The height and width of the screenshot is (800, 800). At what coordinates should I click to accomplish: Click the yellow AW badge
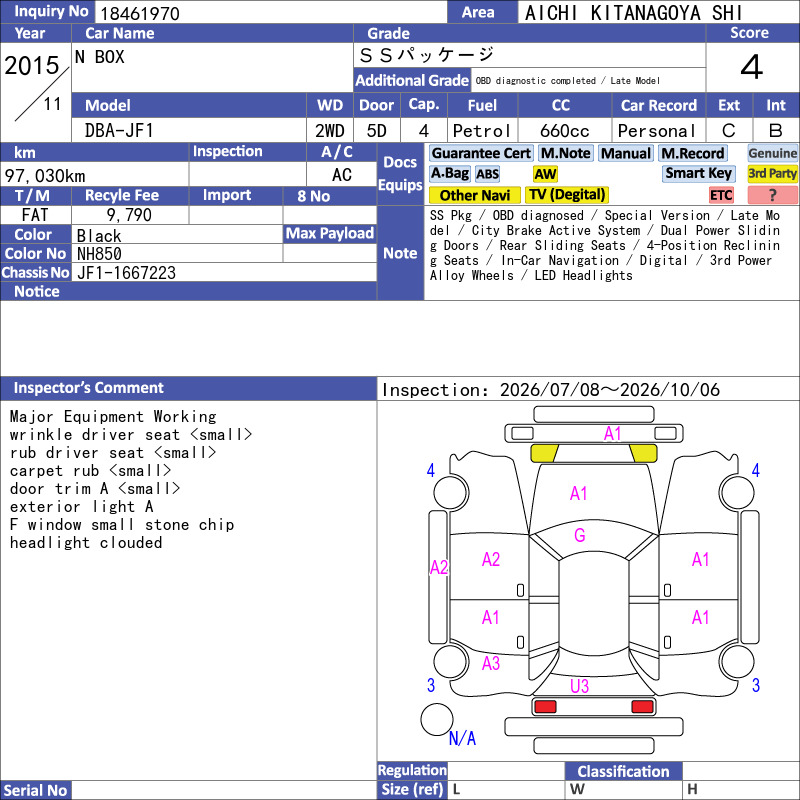[x=545, y=174]
